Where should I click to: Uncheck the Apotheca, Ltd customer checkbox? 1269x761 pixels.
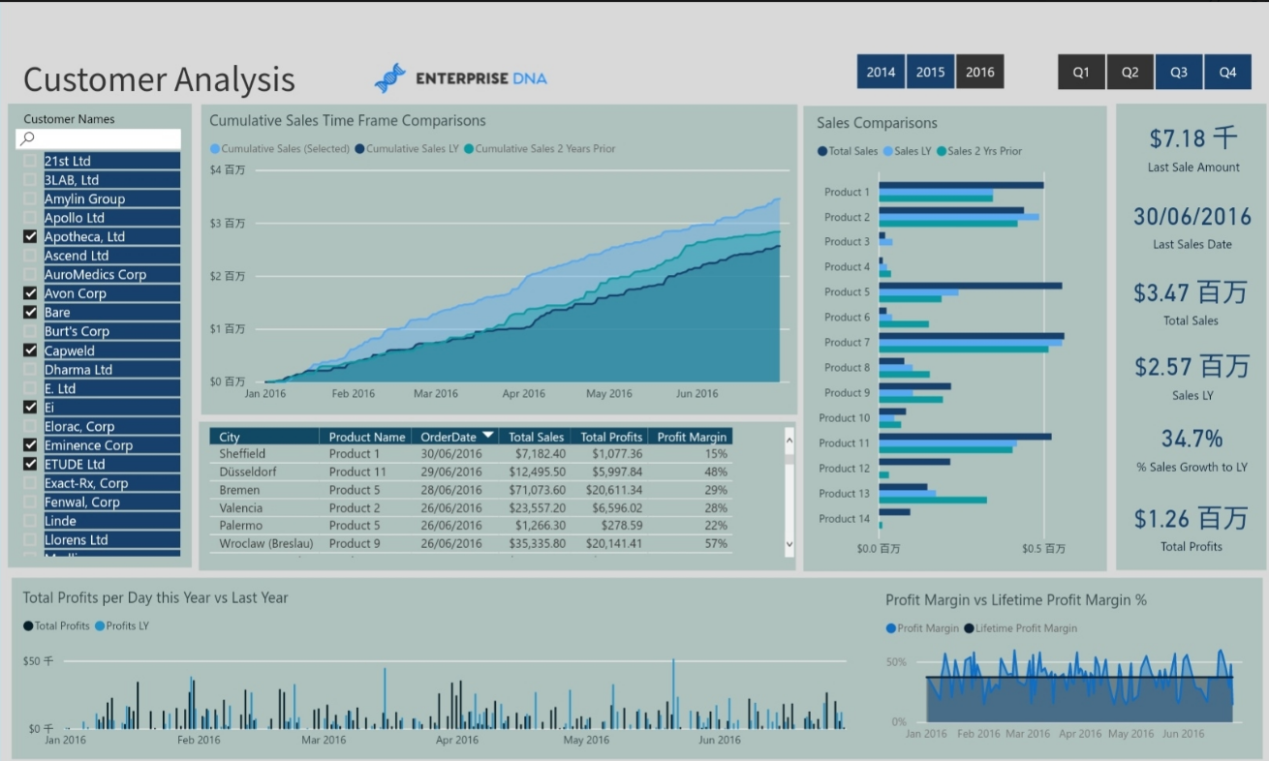[30, 237]
